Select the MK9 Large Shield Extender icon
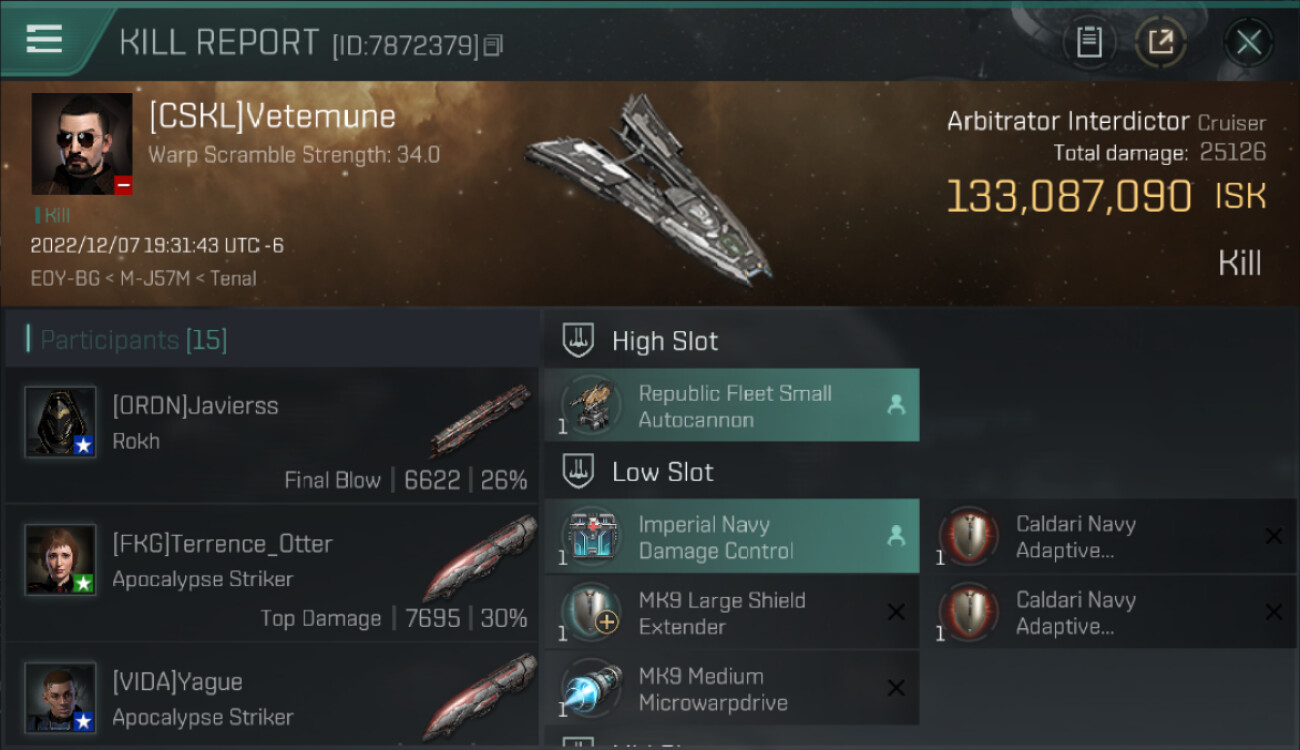Screen dimensions: 1300x750 590,613
